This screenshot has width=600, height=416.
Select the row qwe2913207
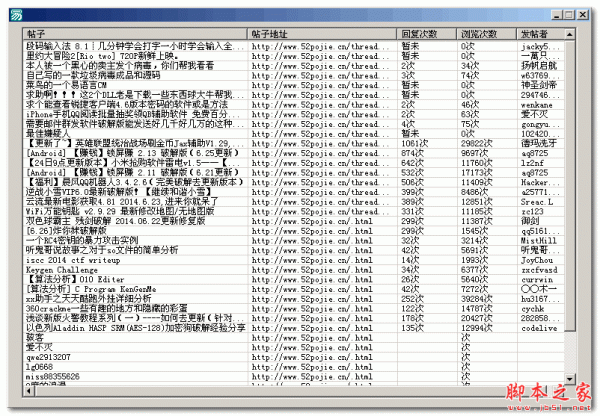pos(293,357)
